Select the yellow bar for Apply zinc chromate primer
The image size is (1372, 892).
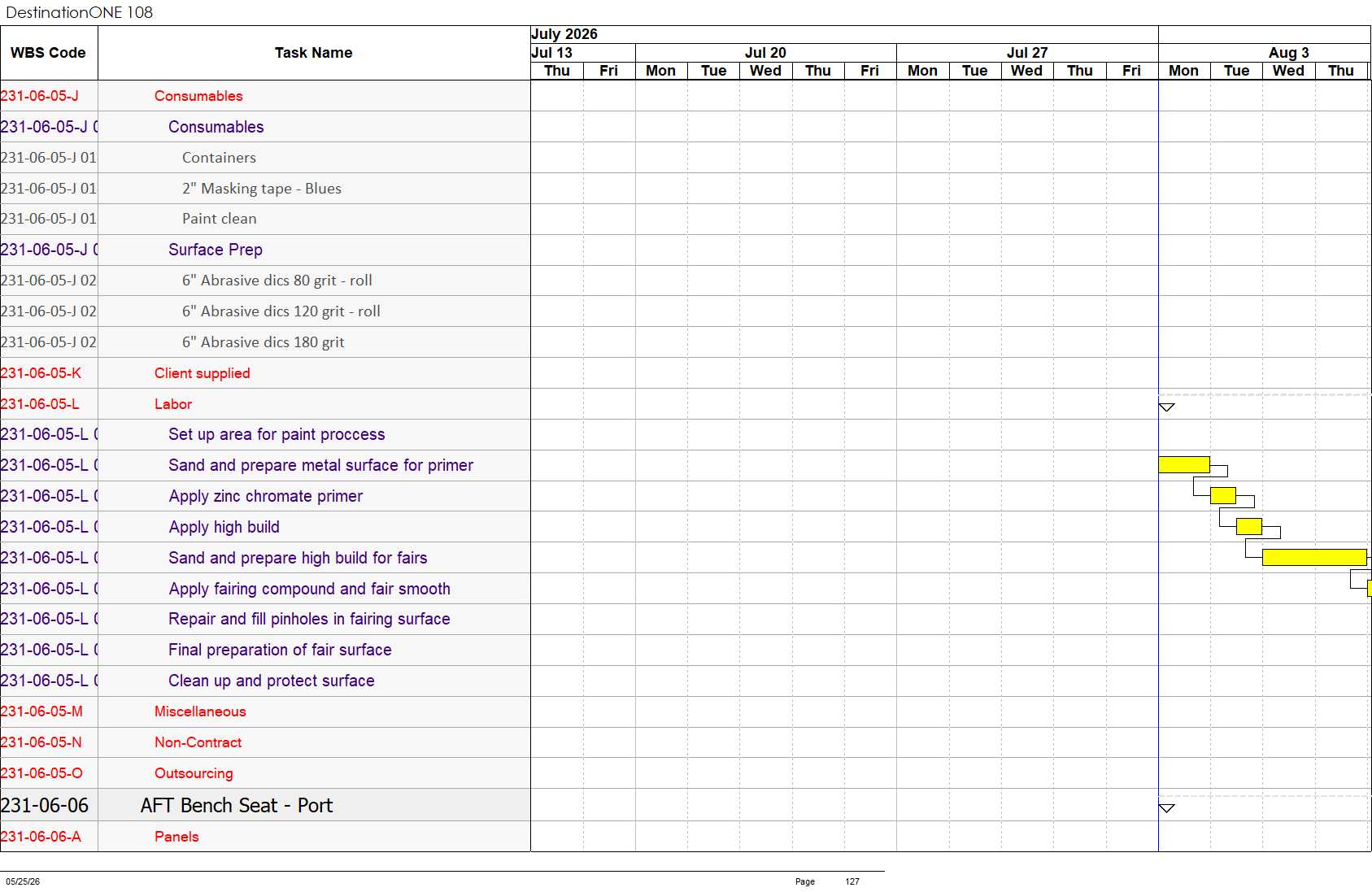1223,495
